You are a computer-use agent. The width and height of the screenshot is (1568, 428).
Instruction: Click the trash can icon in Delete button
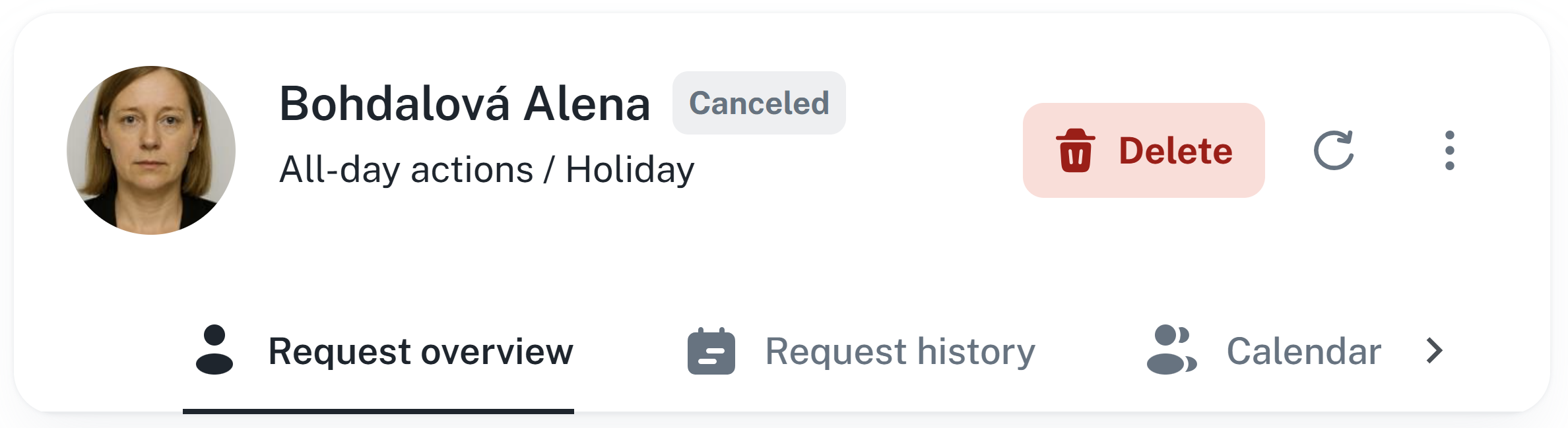pos(1075,150)
